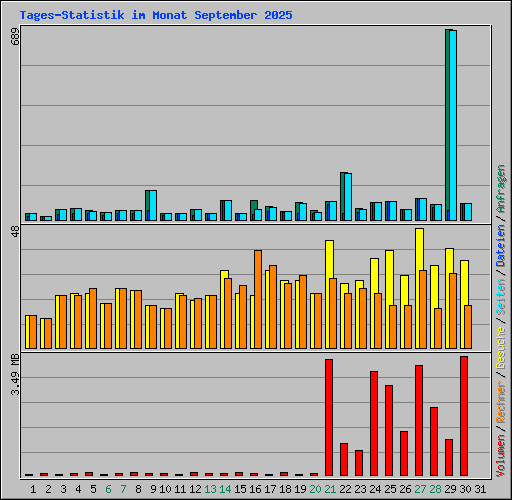
Task: Click the orange Rechner legend label
Action: tap(501, 403)
